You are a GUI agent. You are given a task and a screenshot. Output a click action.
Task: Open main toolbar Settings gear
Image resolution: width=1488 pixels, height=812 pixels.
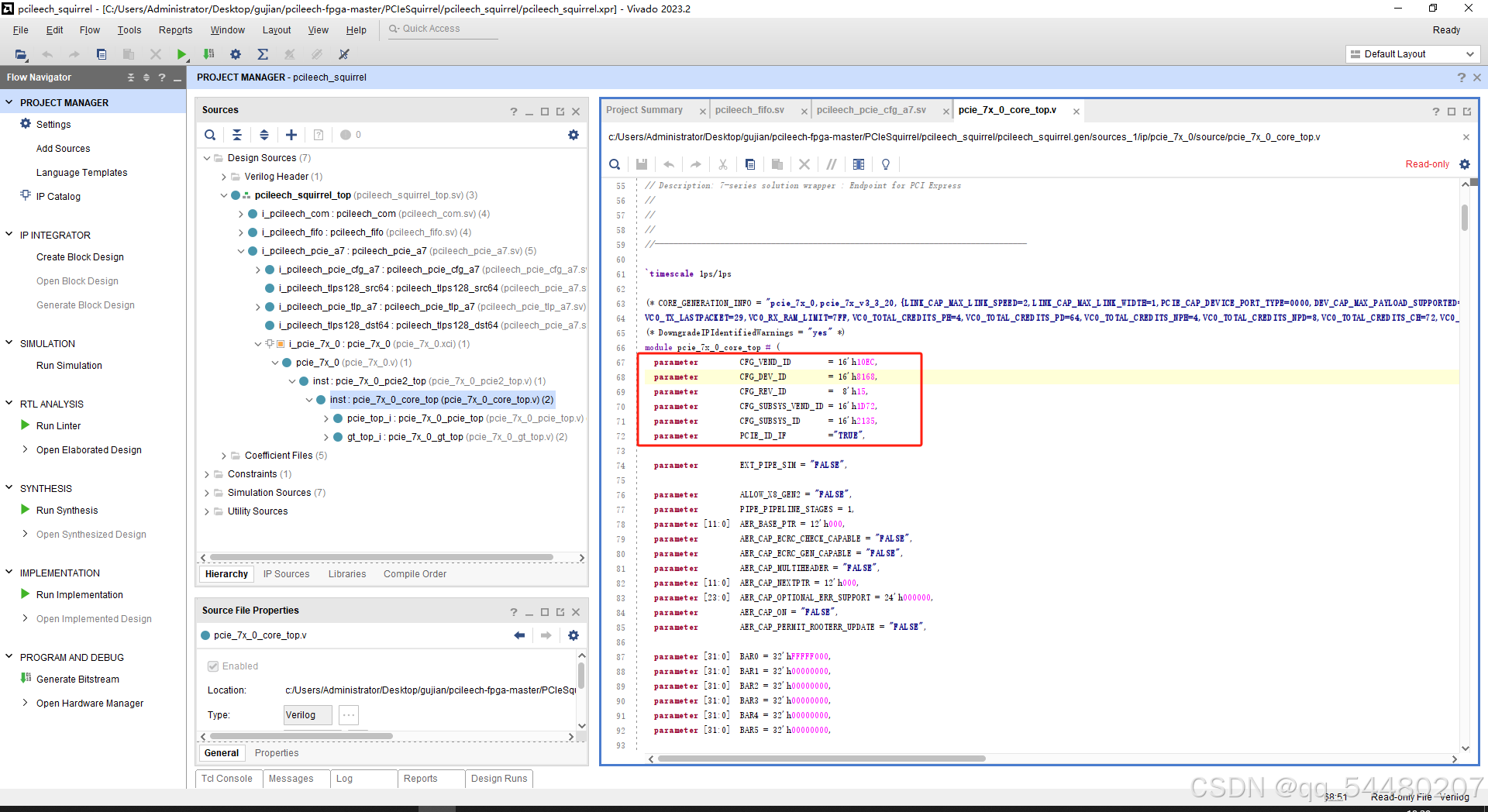[236, 54]
